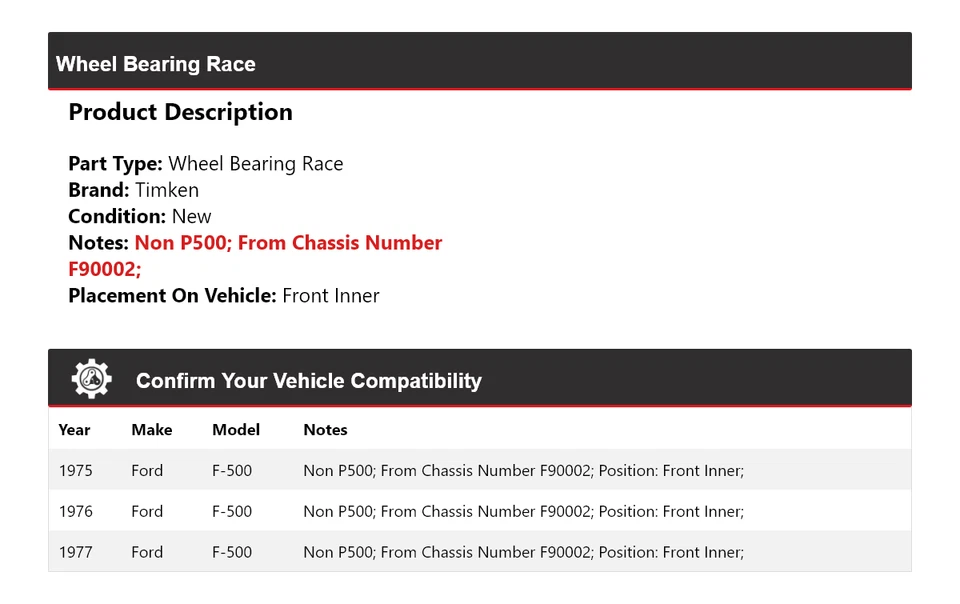Click the notes cell in 1977 row
960x604 pixels.
pyautogui.click(x=523, y=552)
